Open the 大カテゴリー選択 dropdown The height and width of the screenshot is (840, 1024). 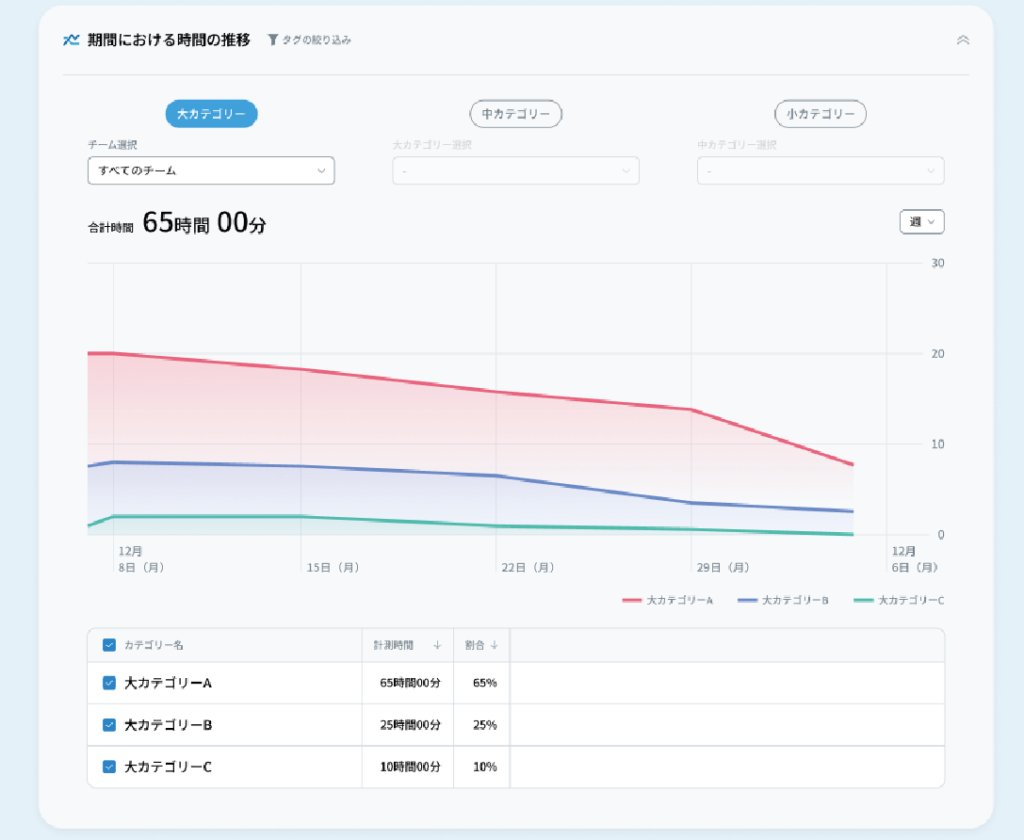pyautogui.click(x=515, y=170)
